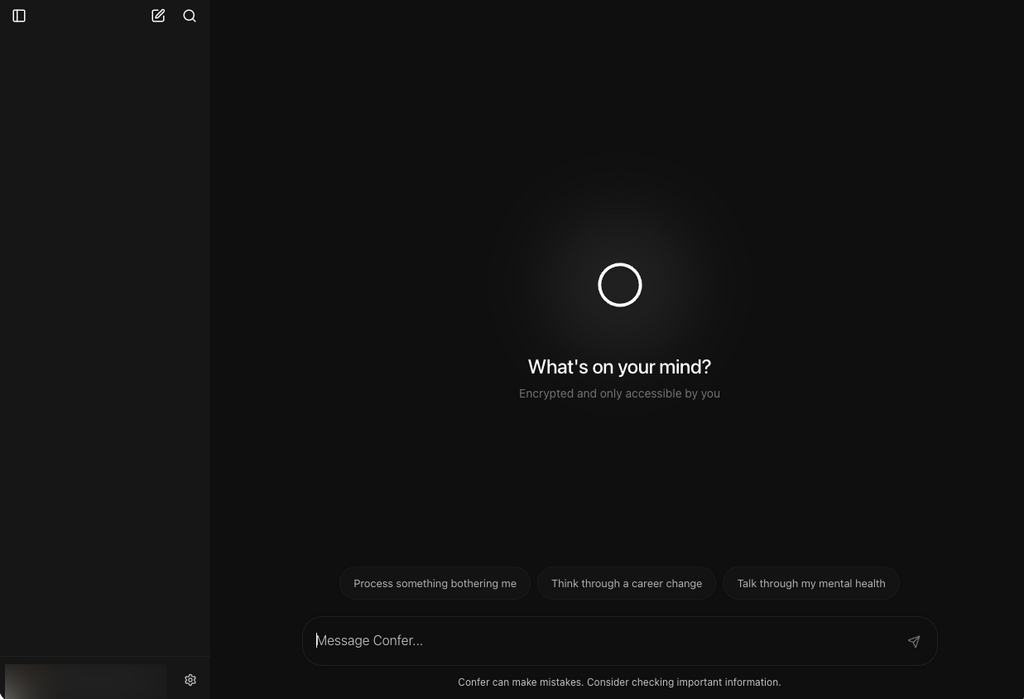Select 'Process something bothering me' suggestion

pyautogui.click(x=435, y=584)
